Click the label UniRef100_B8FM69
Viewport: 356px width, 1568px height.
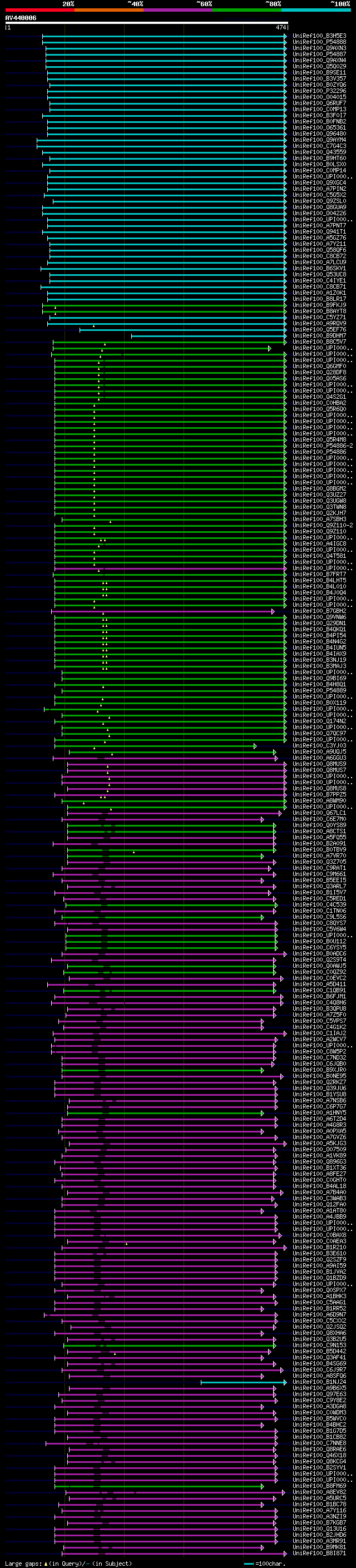click(x=319, y=1486)
